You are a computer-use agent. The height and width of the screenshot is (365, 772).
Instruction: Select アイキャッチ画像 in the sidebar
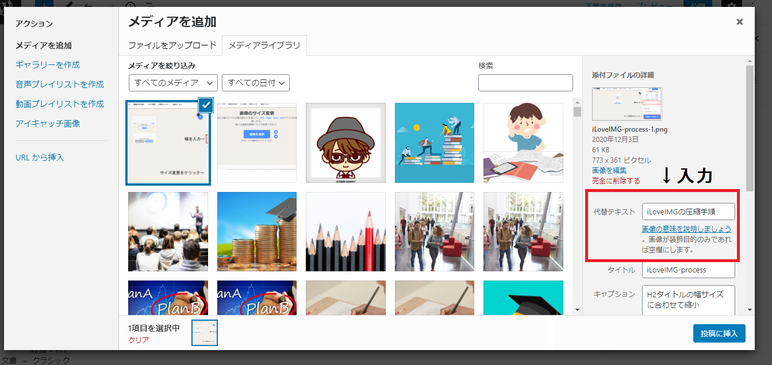[48, 123]
